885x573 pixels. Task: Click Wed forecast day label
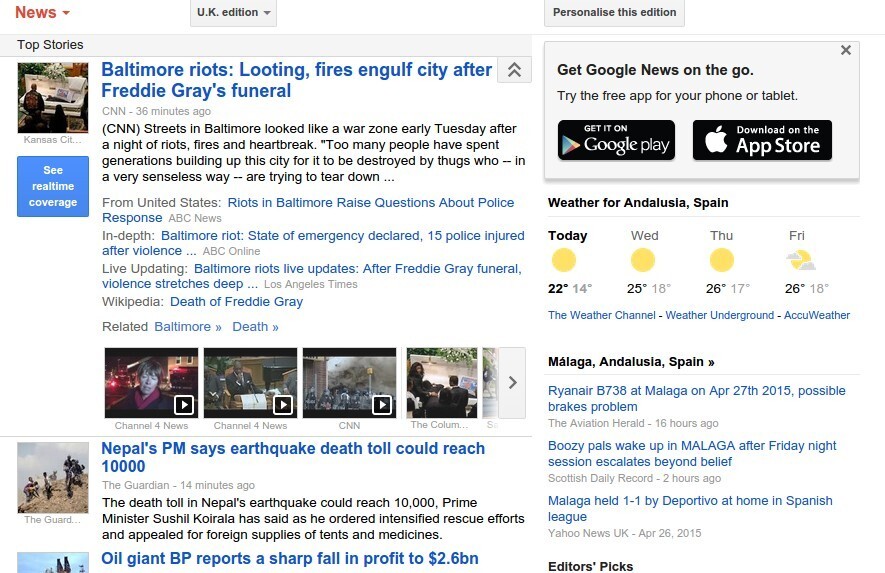645,235
